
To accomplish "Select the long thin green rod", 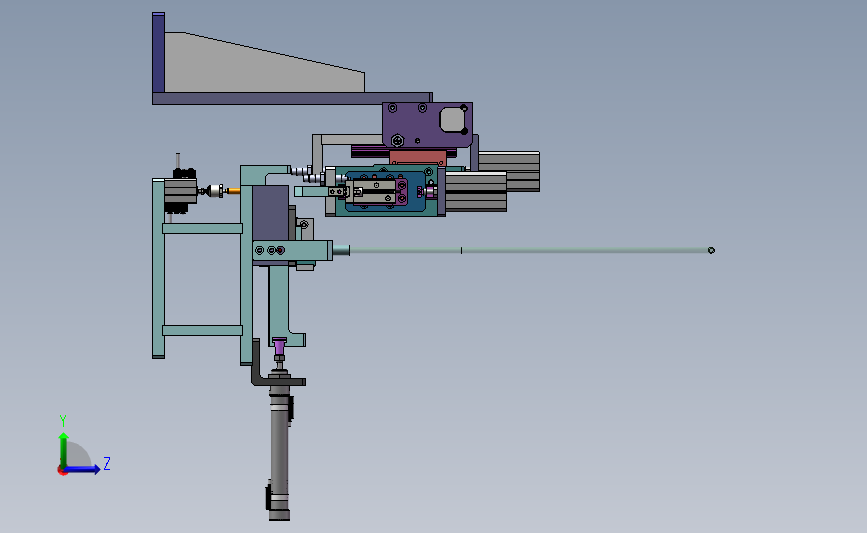I will pos(528,250).
